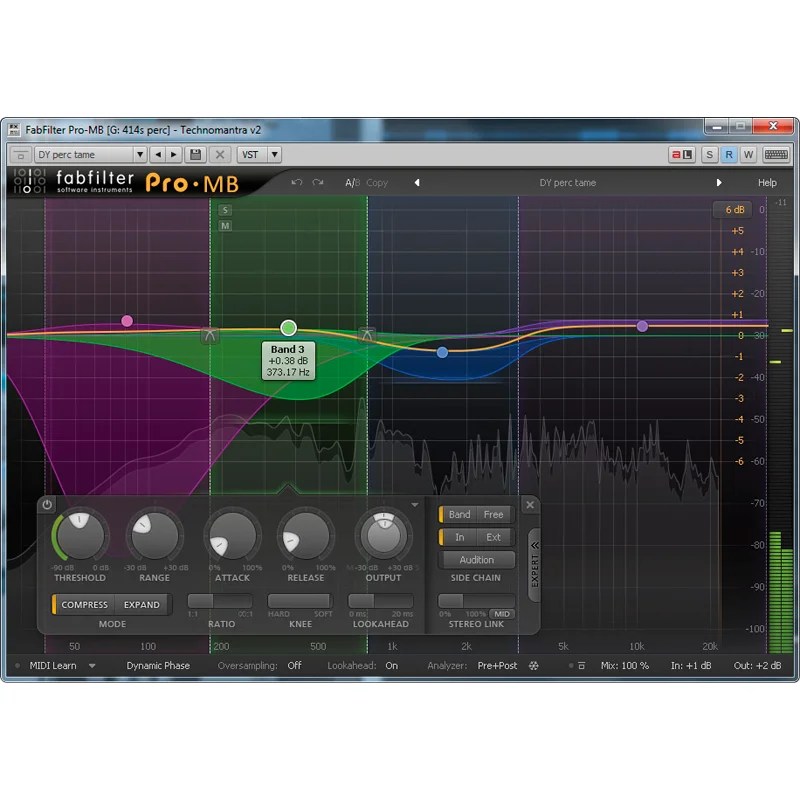Click the output options icon left of Mix
The height and width of the screenshot is (800, 800).
[581, 666]
